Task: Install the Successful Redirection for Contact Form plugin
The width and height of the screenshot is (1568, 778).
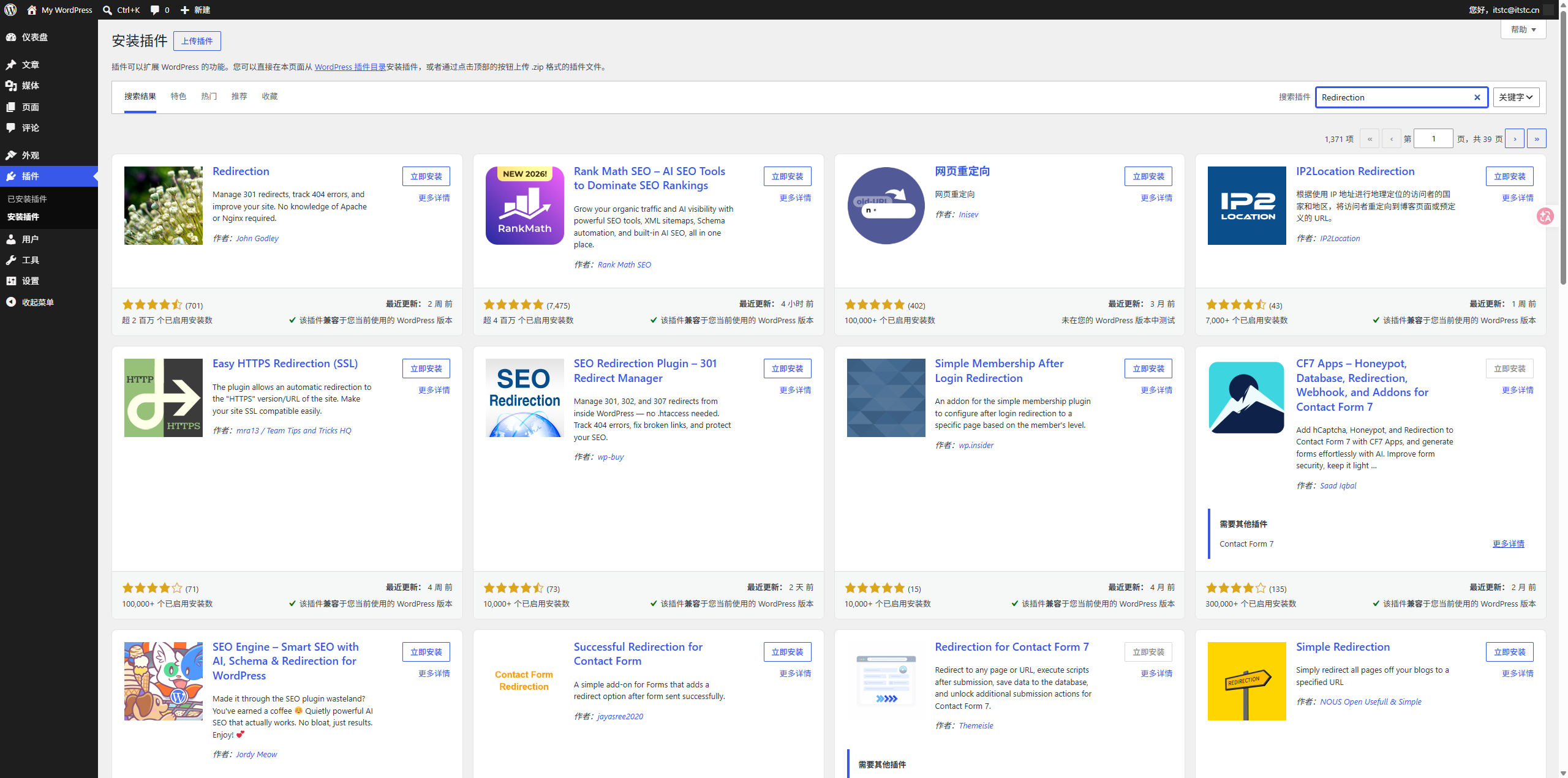Action: (788, 652)
